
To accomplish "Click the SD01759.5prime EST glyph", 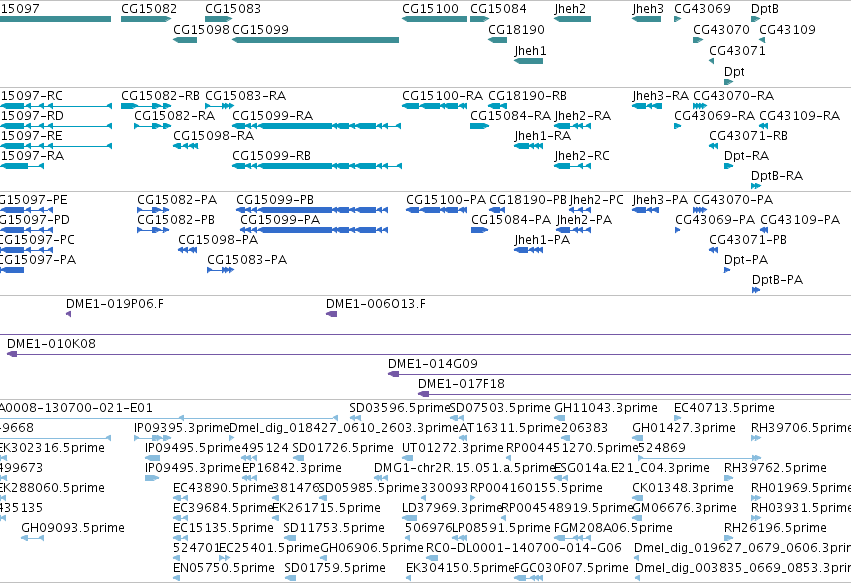I will [x=290, y=578].
